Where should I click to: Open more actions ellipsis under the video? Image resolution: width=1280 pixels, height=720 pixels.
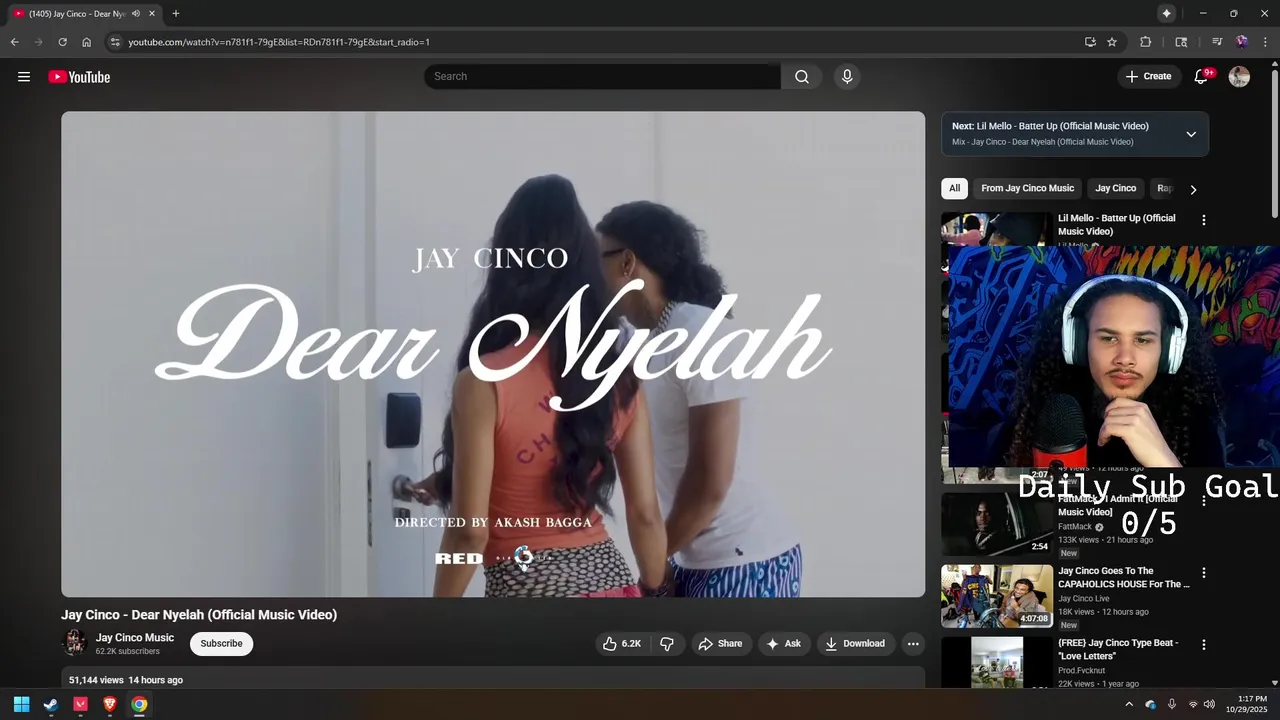[913, 644]
